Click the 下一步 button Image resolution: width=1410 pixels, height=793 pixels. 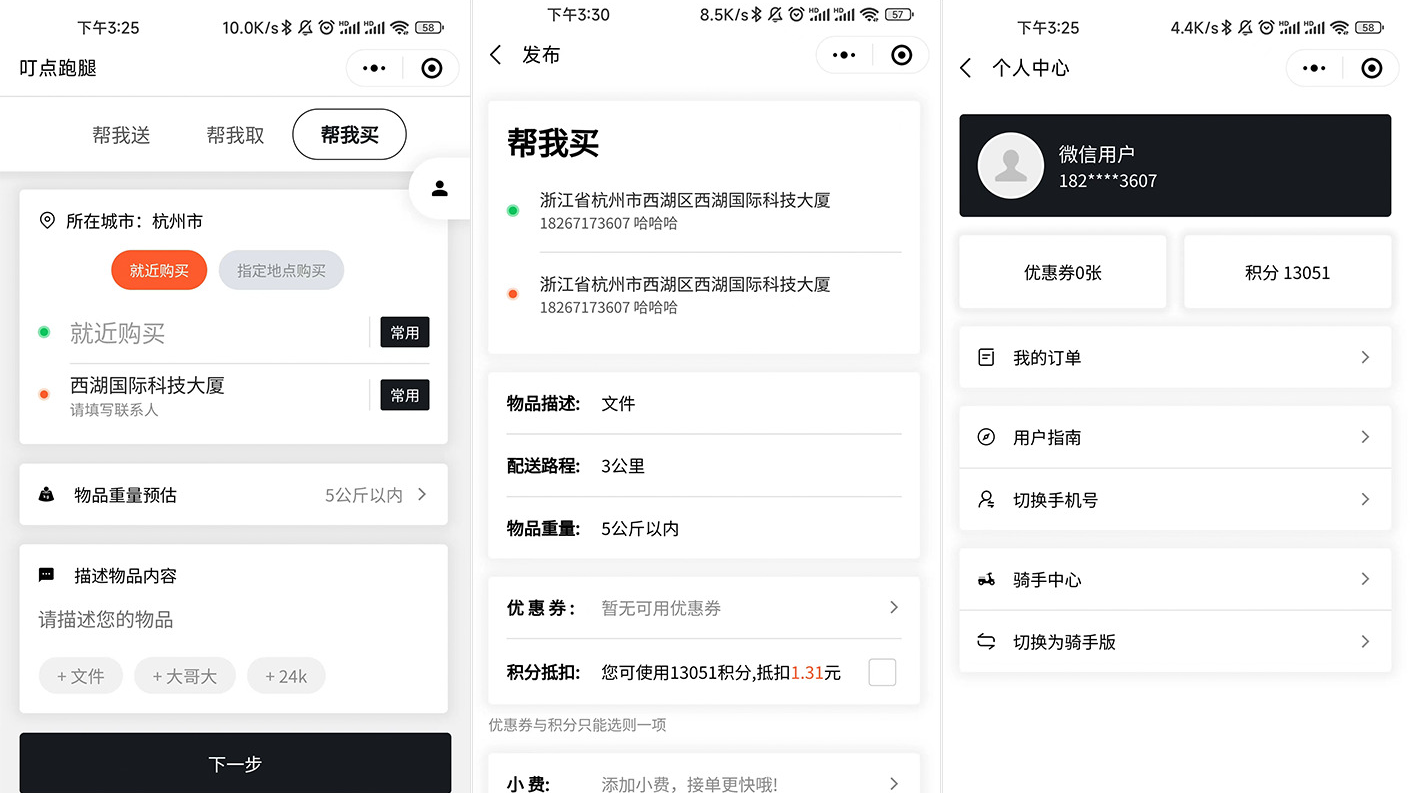[235, 763]
